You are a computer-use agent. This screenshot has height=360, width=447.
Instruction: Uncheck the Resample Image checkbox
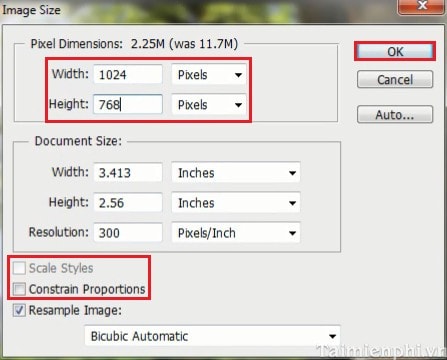coord(19,310)
